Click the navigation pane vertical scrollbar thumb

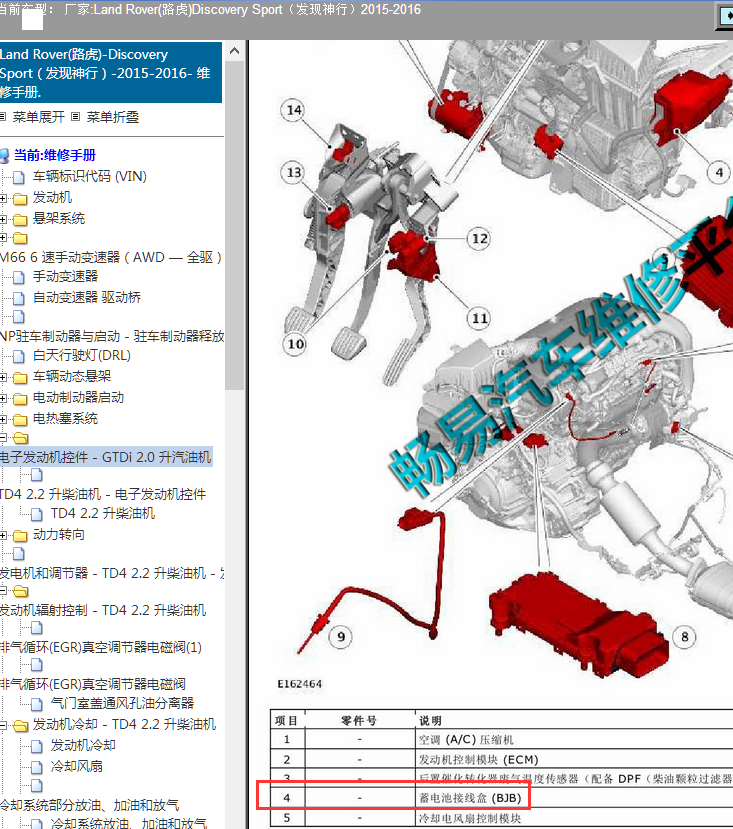click(234, 226)
